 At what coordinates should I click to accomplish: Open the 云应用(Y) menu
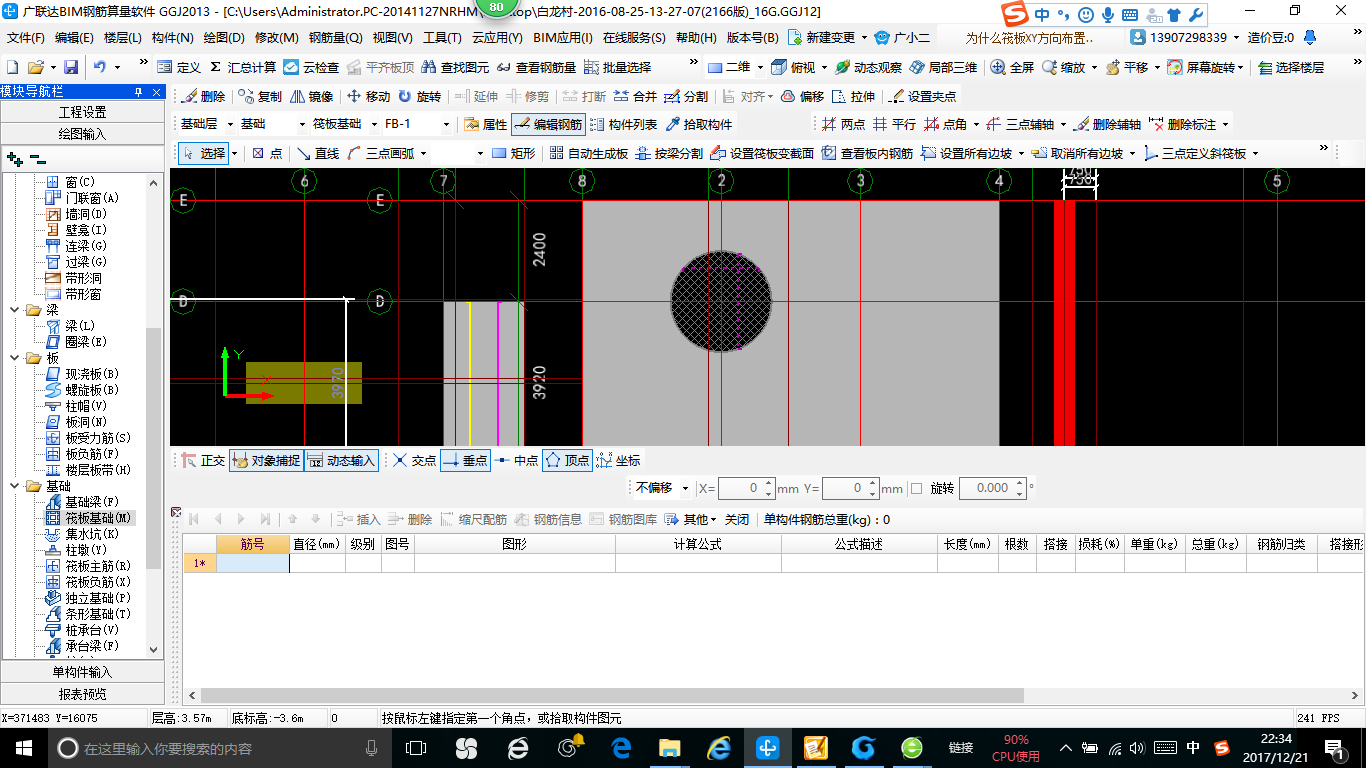[497, 38]
